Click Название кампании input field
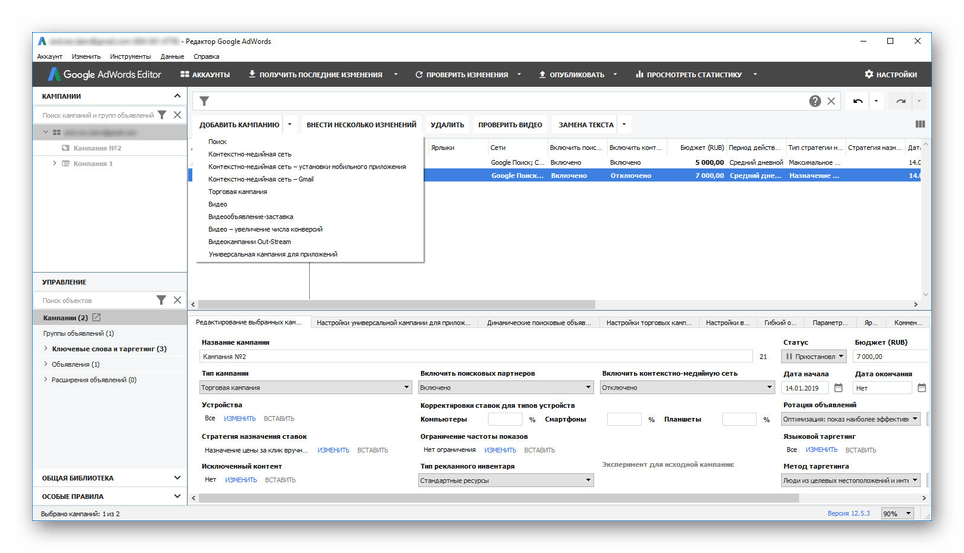 476,356
